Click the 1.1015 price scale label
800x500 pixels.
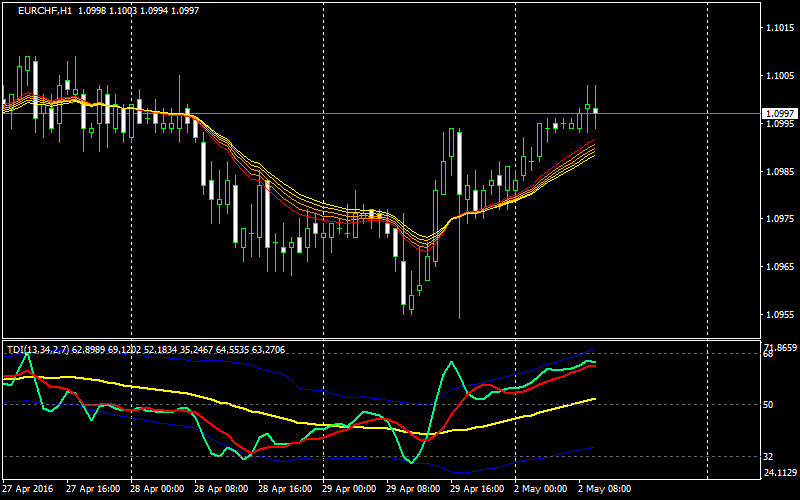point(779,28)
